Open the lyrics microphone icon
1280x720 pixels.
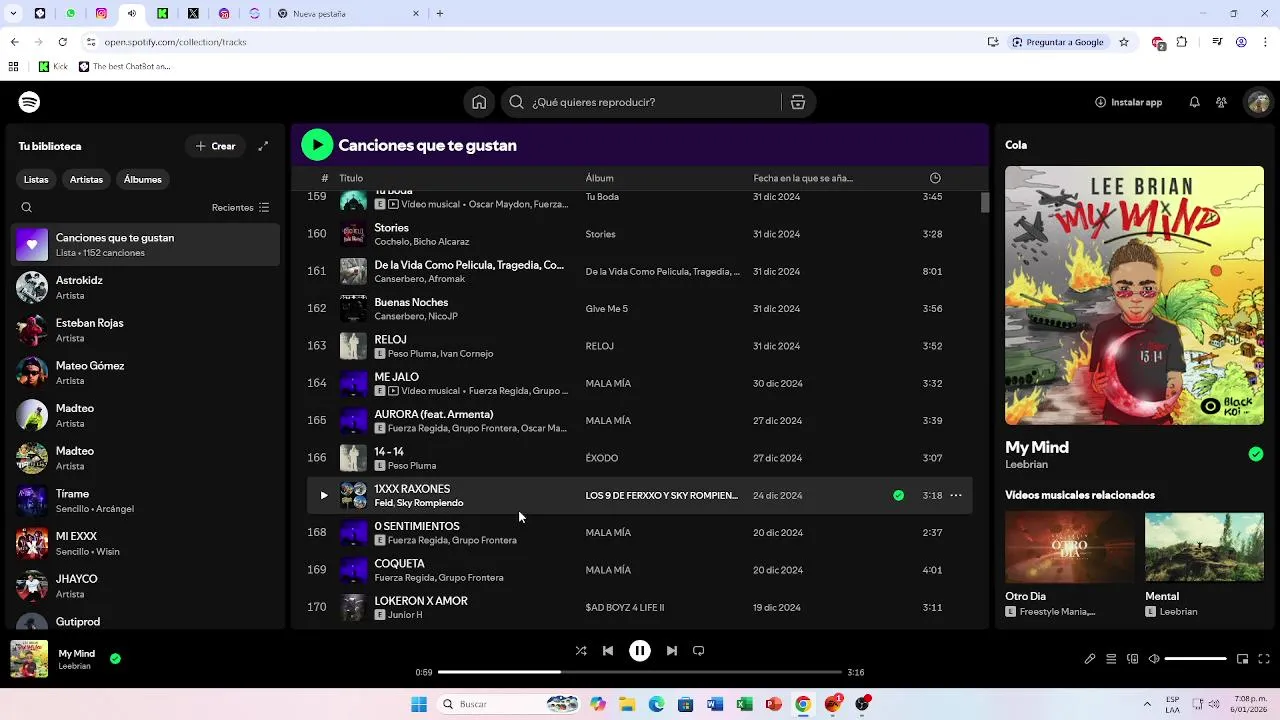1090,659
